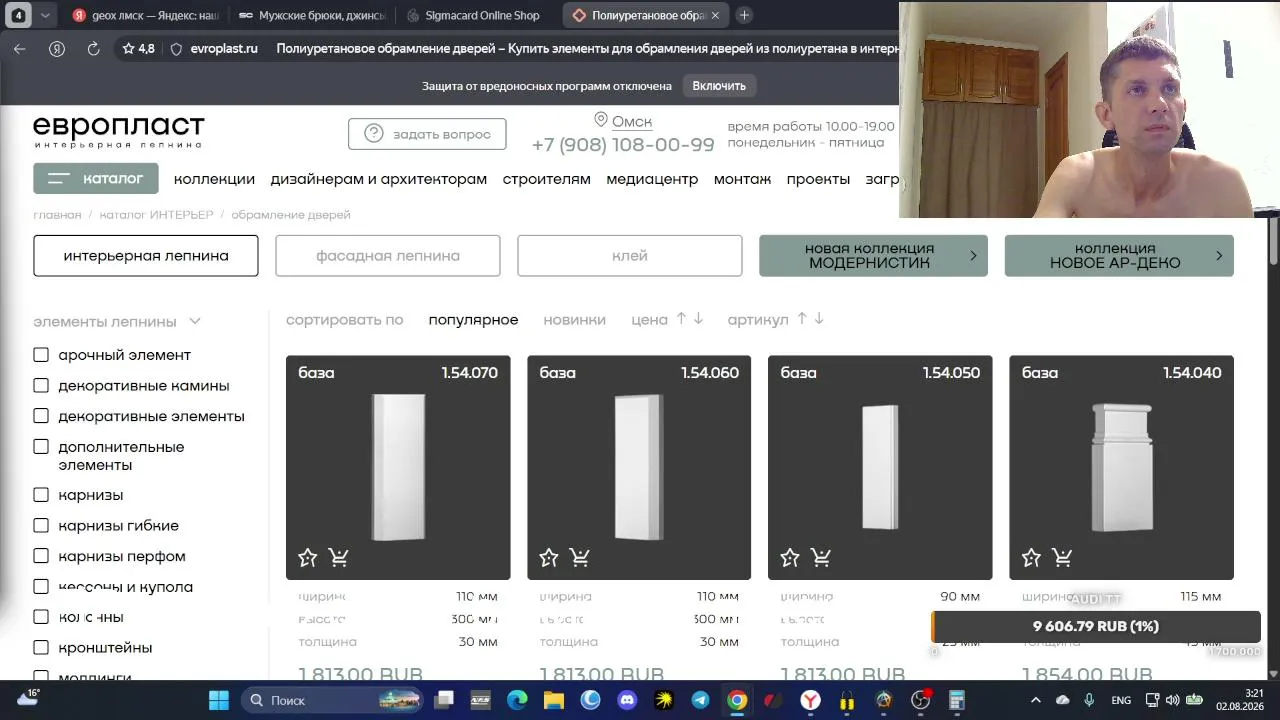1280x720 pixels.
Task: Select the фасадная лепнина category
Action: click(x=388, y=256)
